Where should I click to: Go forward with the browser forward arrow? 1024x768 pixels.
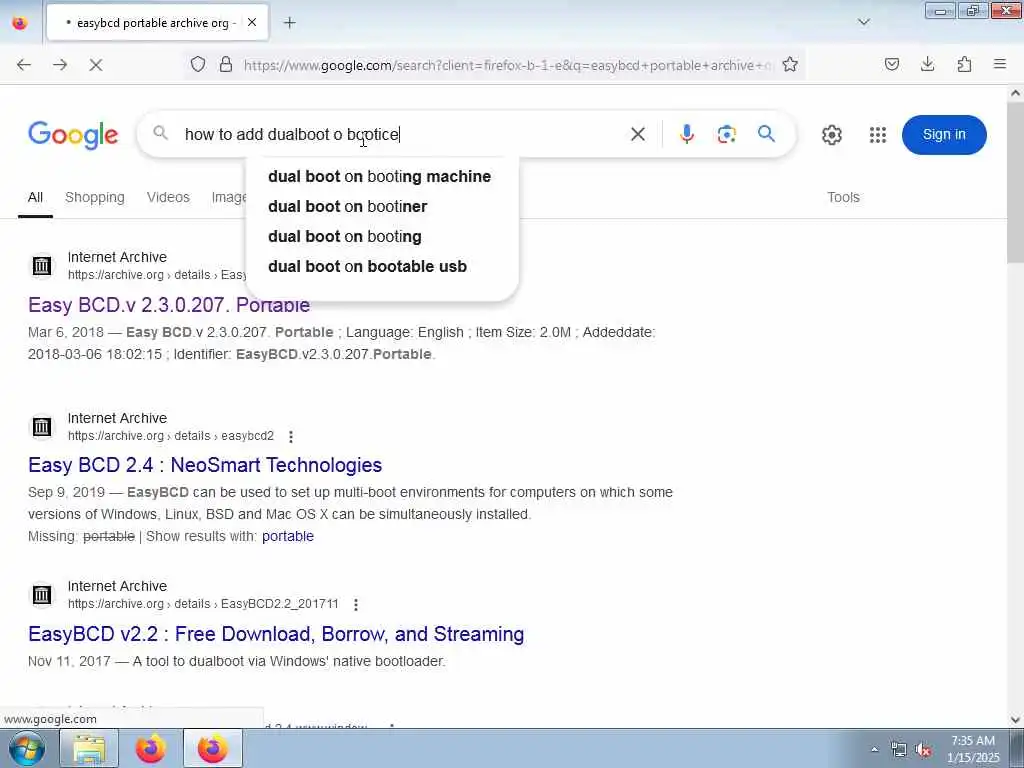pos(60,65)
